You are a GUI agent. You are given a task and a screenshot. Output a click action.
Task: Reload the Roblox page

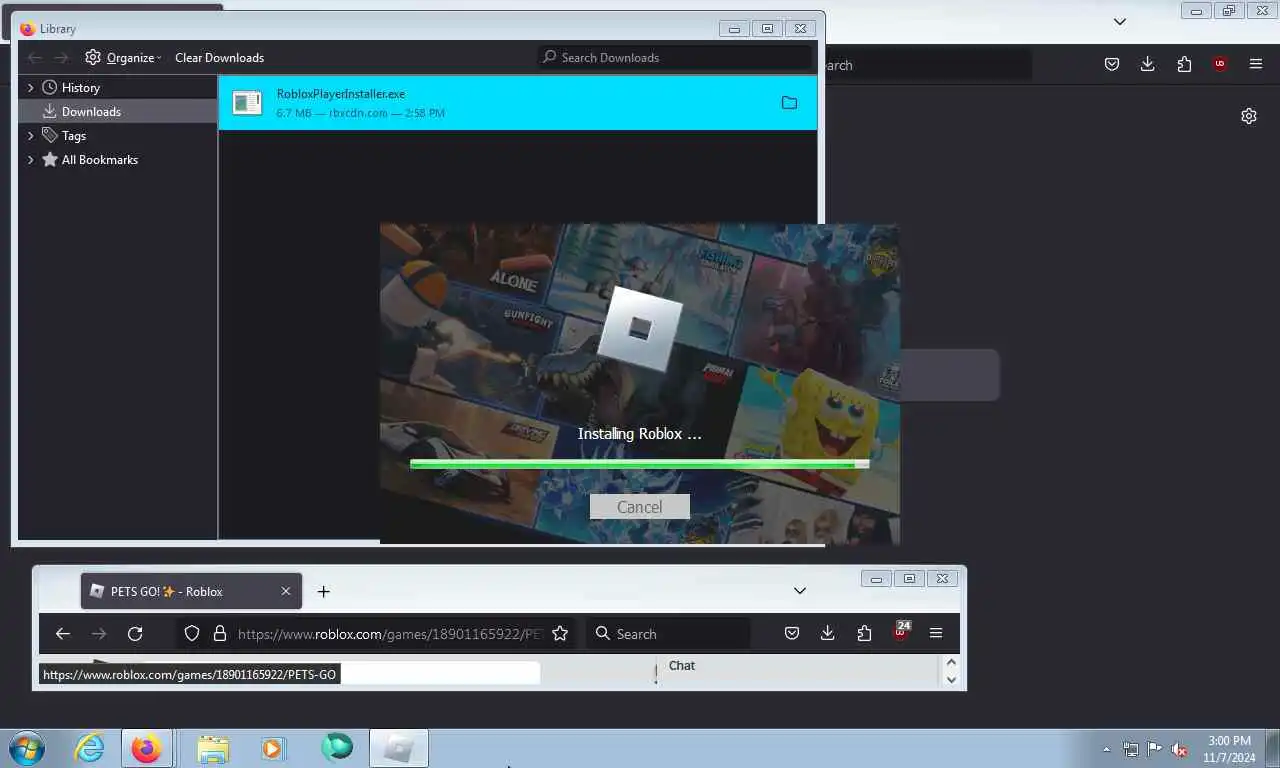(x=135, y=633)
